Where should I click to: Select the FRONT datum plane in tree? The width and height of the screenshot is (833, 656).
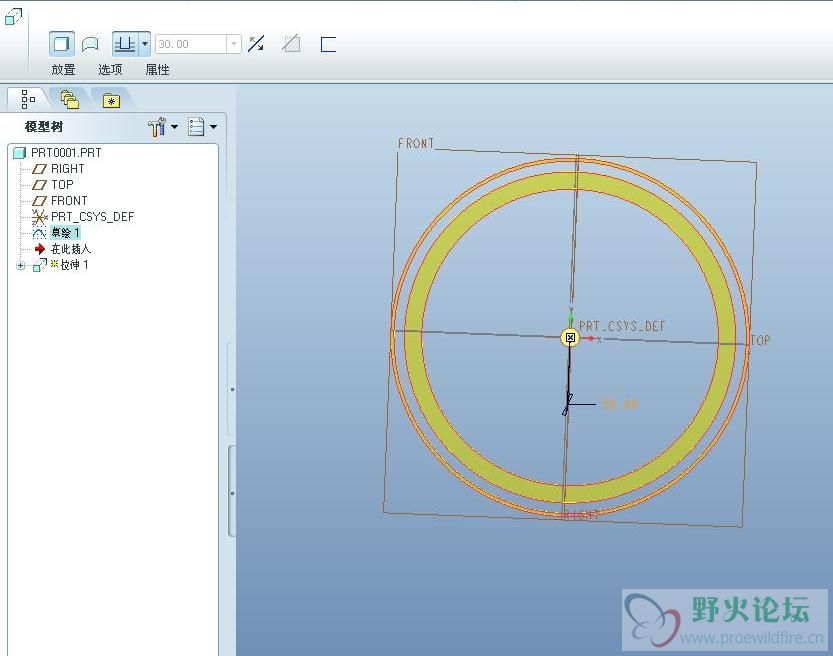click(69, 201)
